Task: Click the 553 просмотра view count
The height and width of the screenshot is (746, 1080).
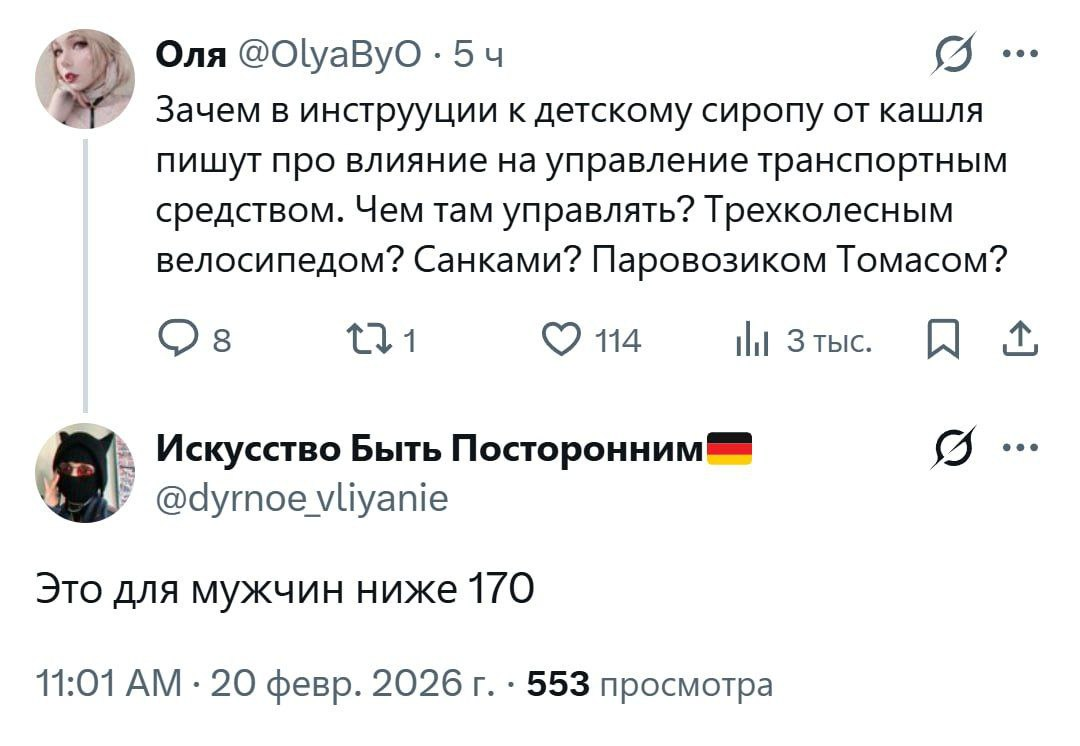Action: (650, 686)
